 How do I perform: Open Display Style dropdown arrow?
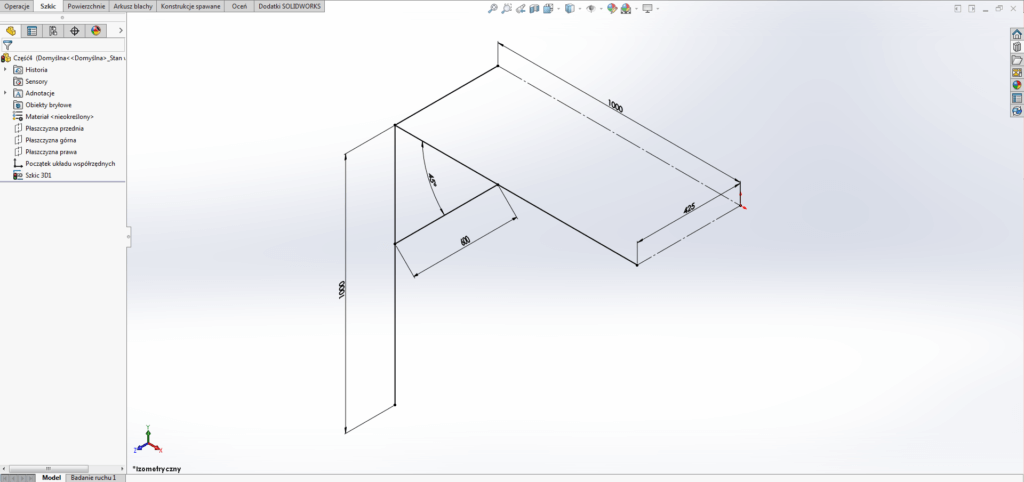point(579,9)
